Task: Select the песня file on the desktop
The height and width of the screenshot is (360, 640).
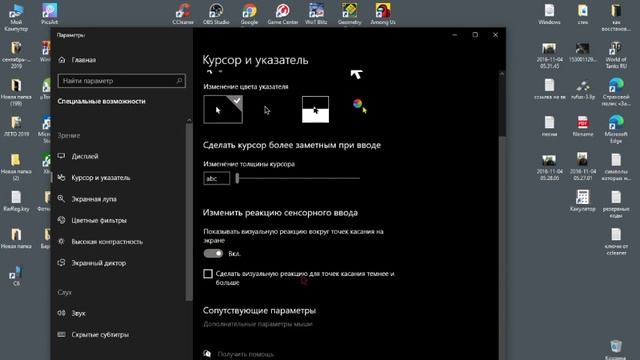Action: (x=549, y=126)
